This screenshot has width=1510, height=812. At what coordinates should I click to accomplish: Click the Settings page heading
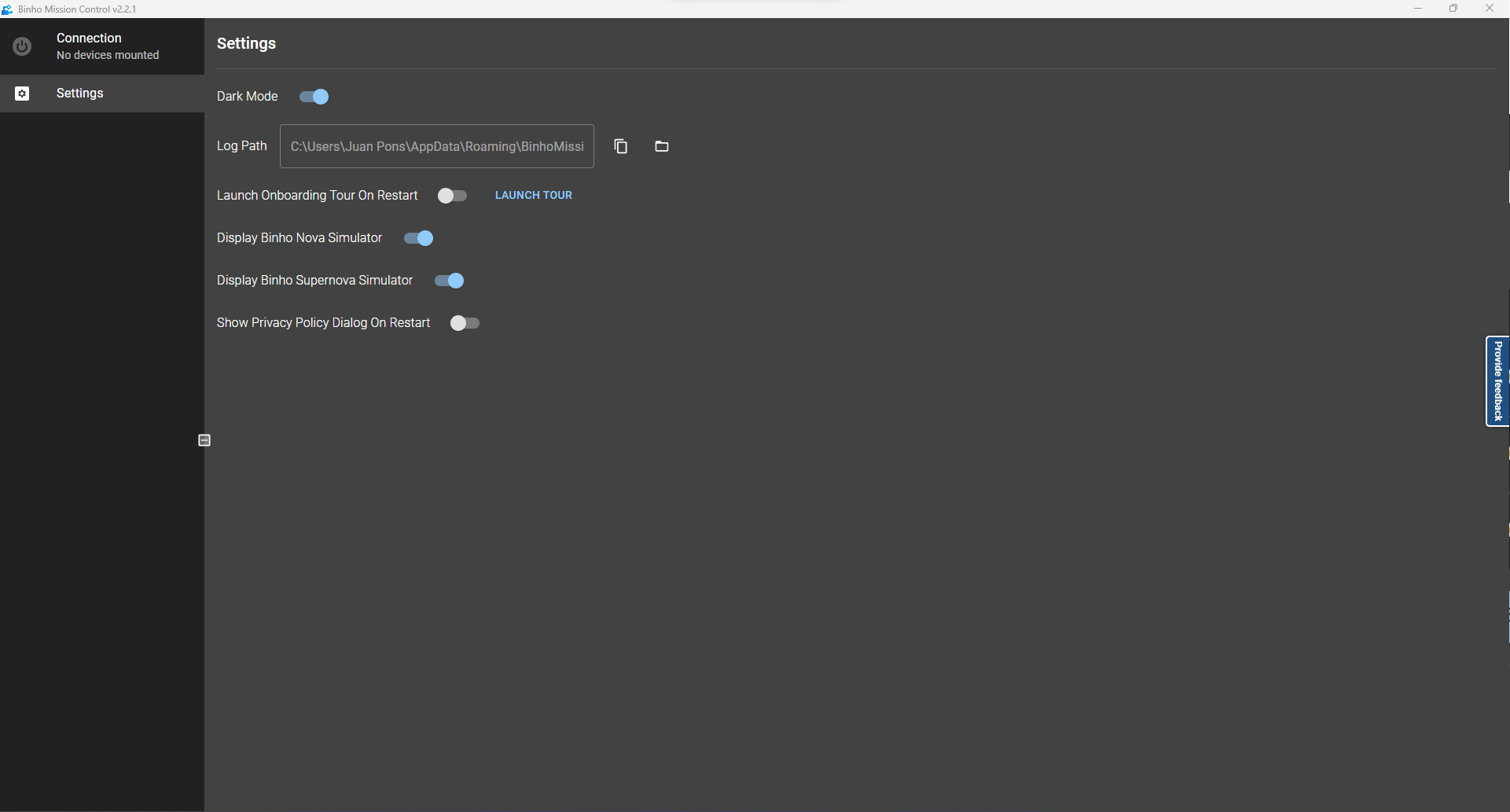246,43
